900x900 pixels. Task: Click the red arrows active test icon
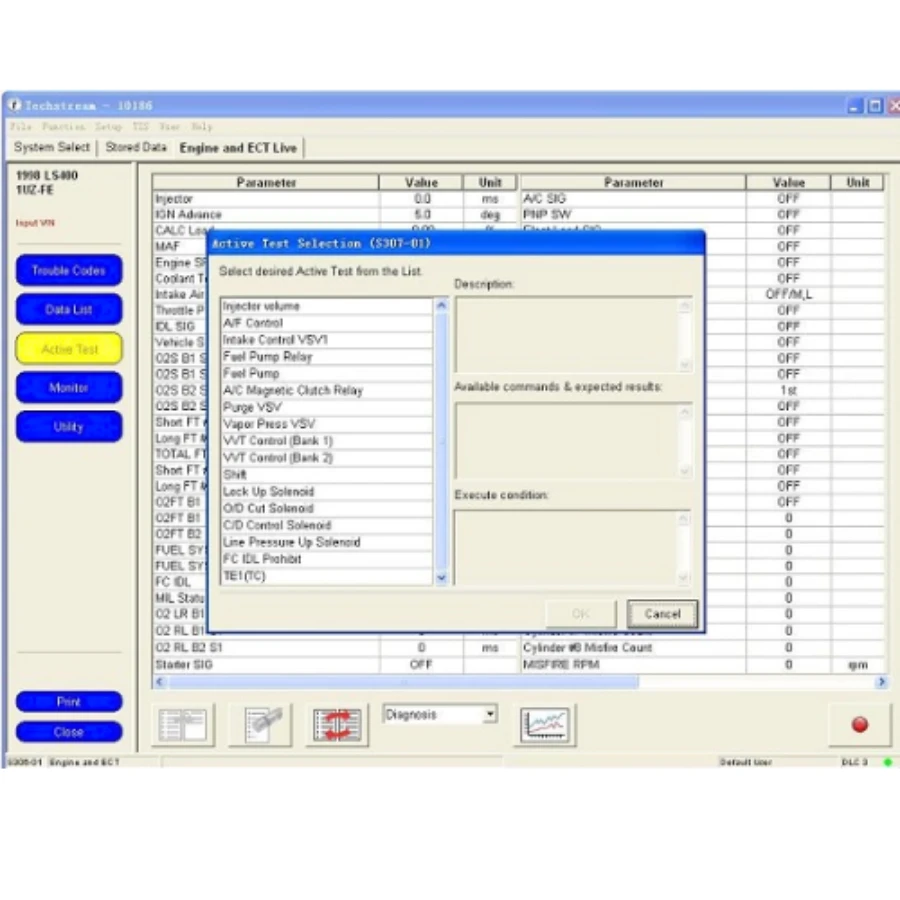point(337,725)
